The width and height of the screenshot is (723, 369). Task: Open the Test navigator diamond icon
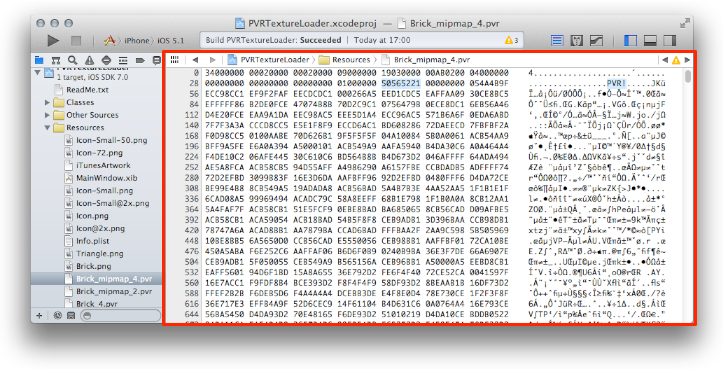[x=106, y=60]
